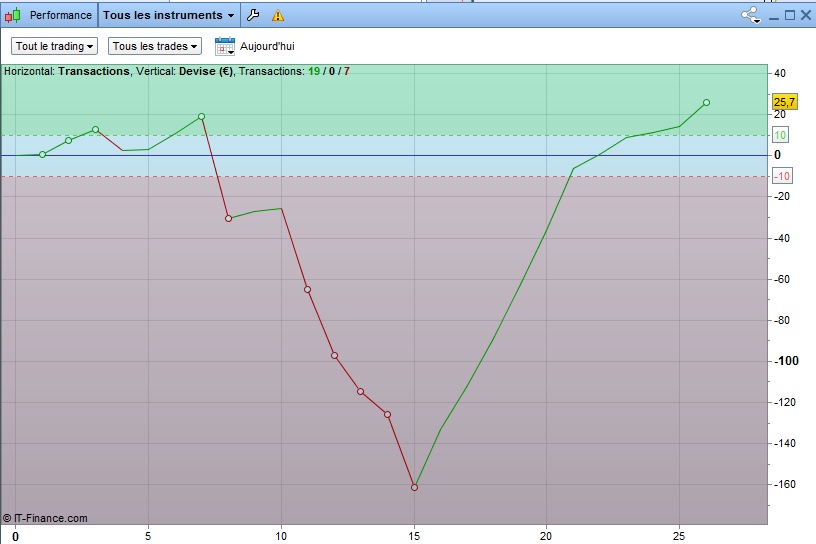The image size is (816, 544).
Task: Select the green data point at transaction 1
Action: click(43, 155)
